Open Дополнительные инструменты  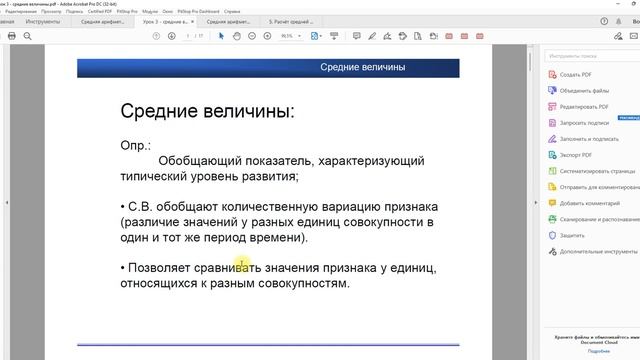pyautogui.click(x=592, y=251)
